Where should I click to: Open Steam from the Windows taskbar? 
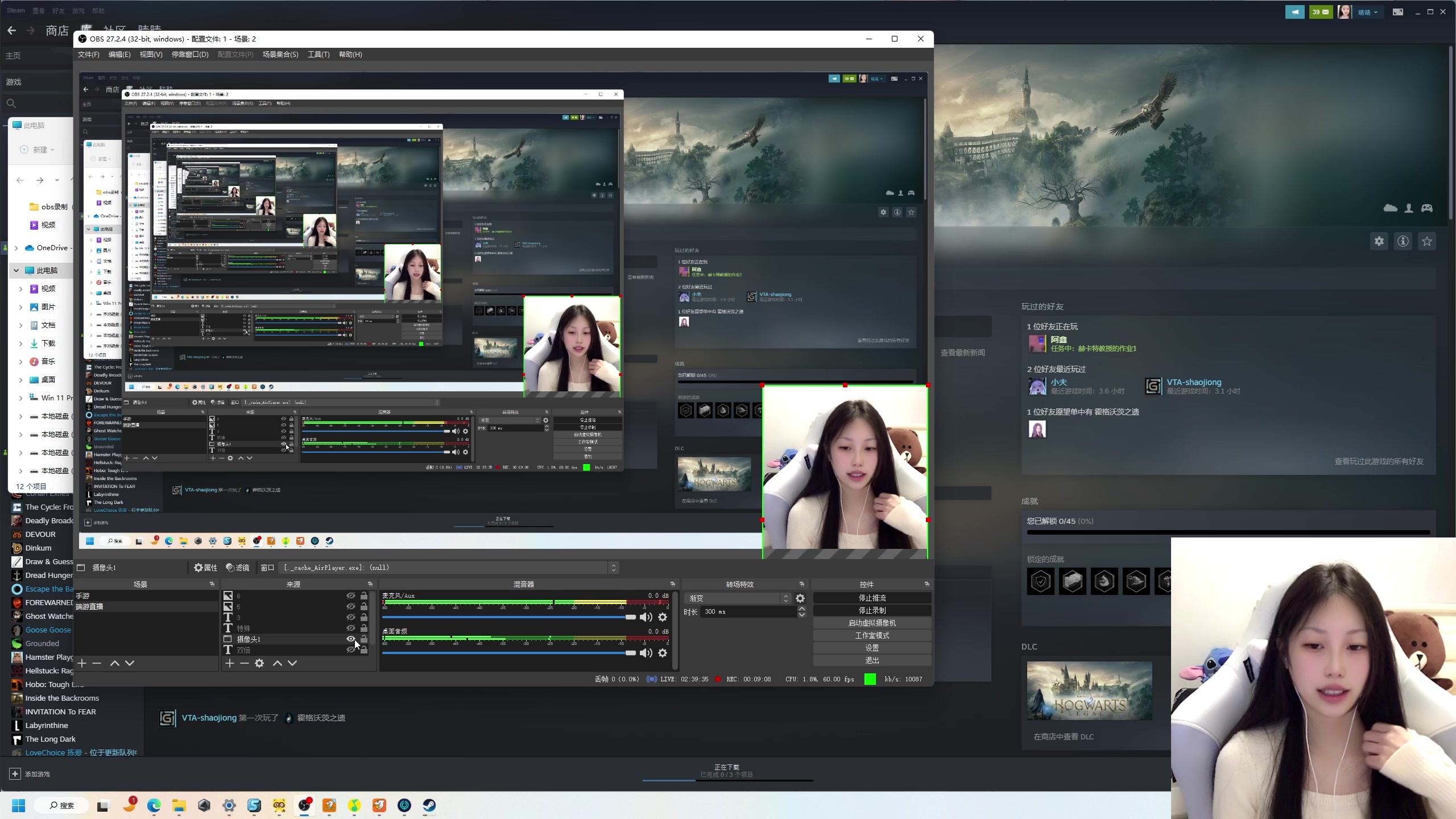tap(429, 805)
